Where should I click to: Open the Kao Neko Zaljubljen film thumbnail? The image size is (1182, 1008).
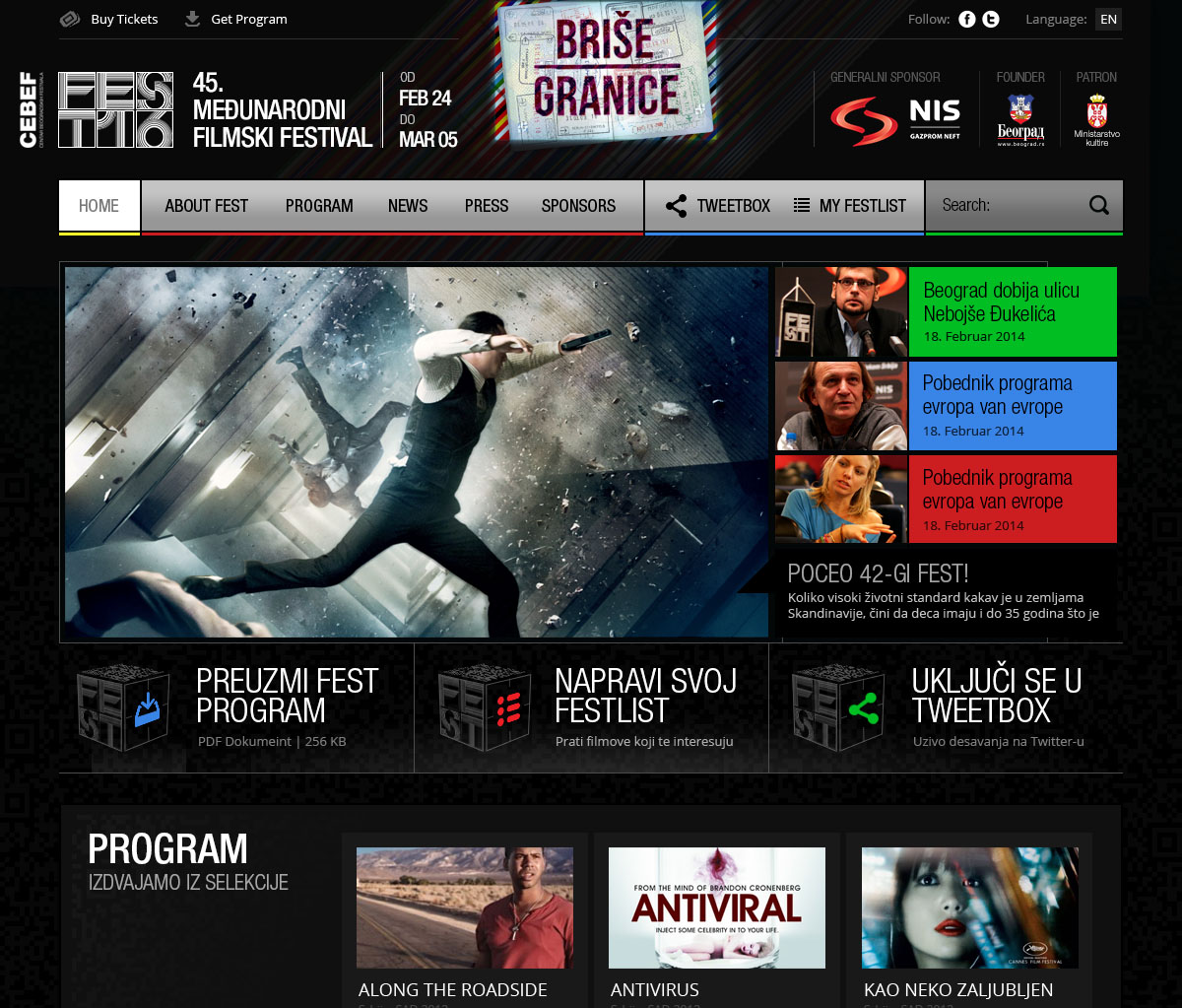pos(970,907)
